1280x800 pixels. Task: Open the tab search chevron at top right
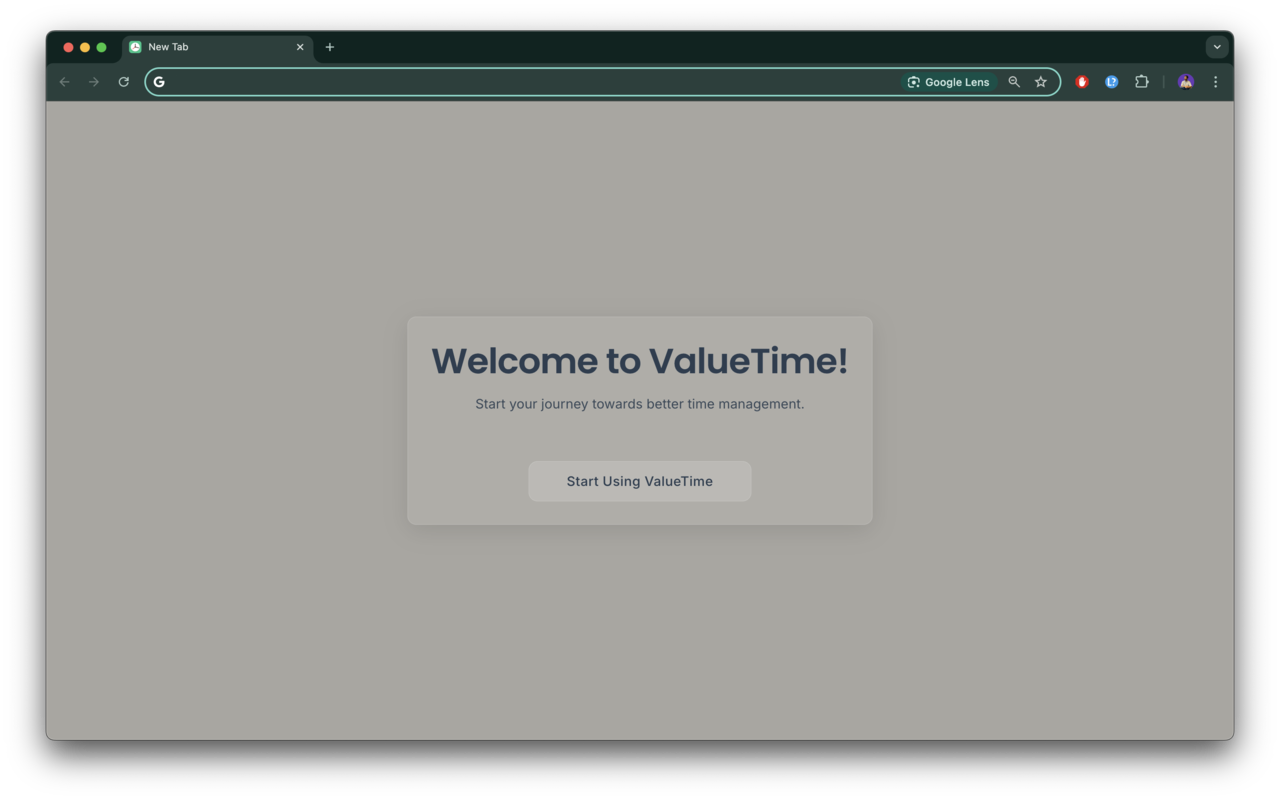[x=1217, y=46]
